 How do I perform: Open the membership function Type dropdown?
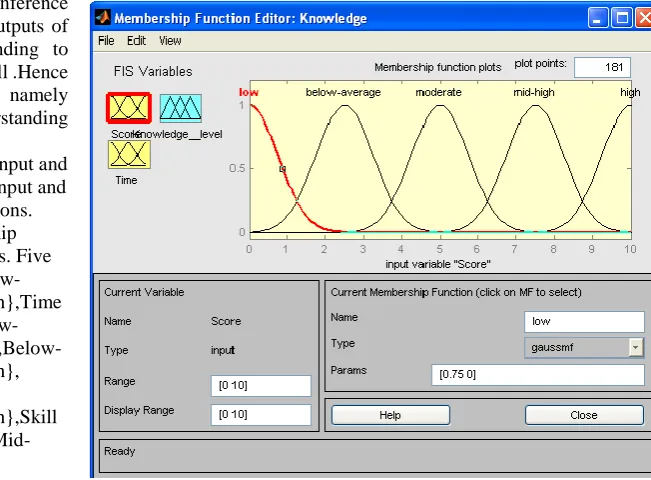click(x=636, y=347)
